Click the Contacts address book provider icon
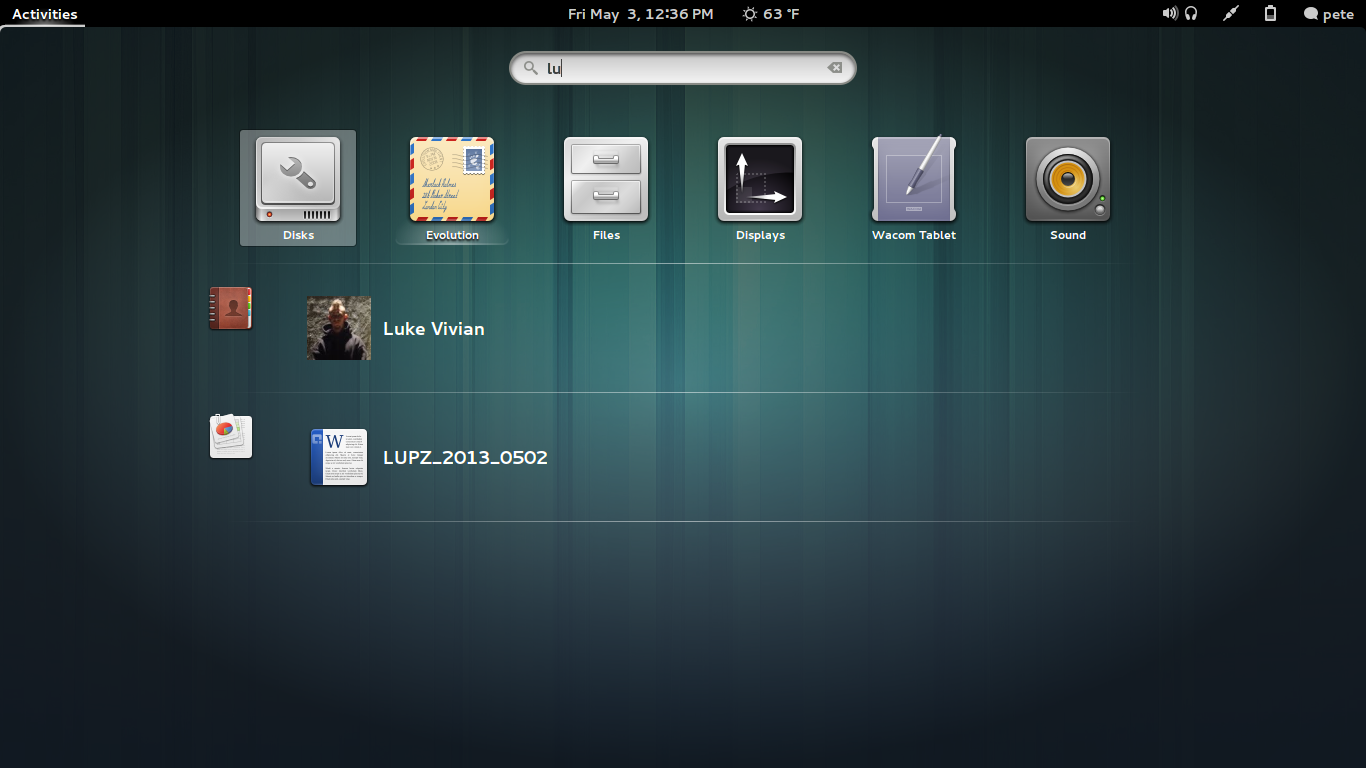 coord(230,308)
